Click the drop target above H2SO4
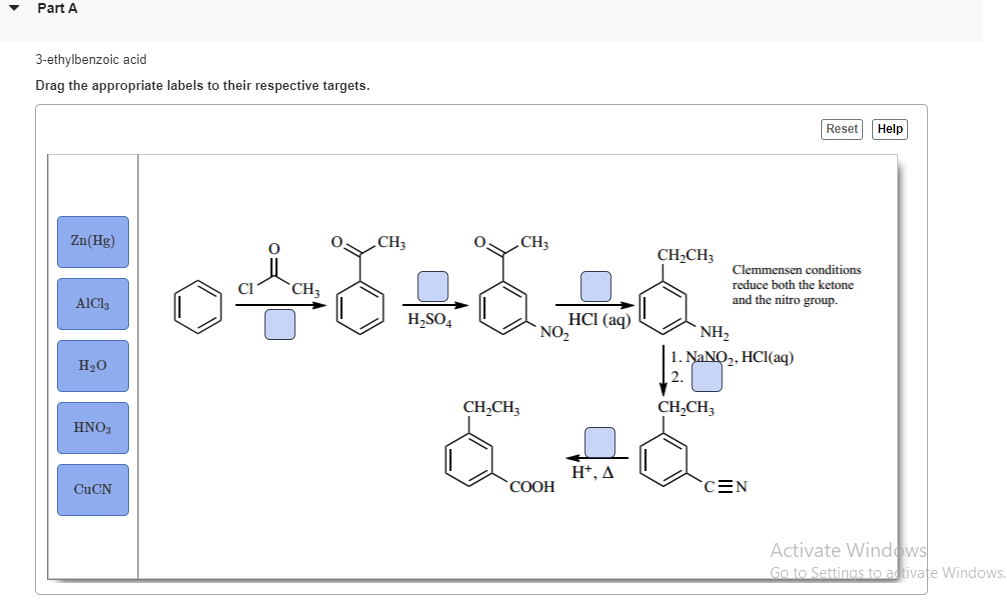Screen dimensions: 1007x604 click(433, 287)
